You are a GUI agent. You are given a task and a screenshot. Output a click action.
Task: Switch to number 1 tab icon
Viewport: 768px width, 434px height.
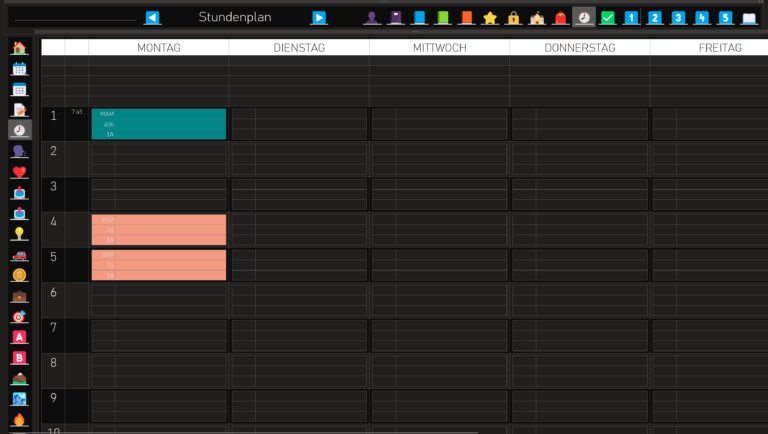tap(631, 18)
